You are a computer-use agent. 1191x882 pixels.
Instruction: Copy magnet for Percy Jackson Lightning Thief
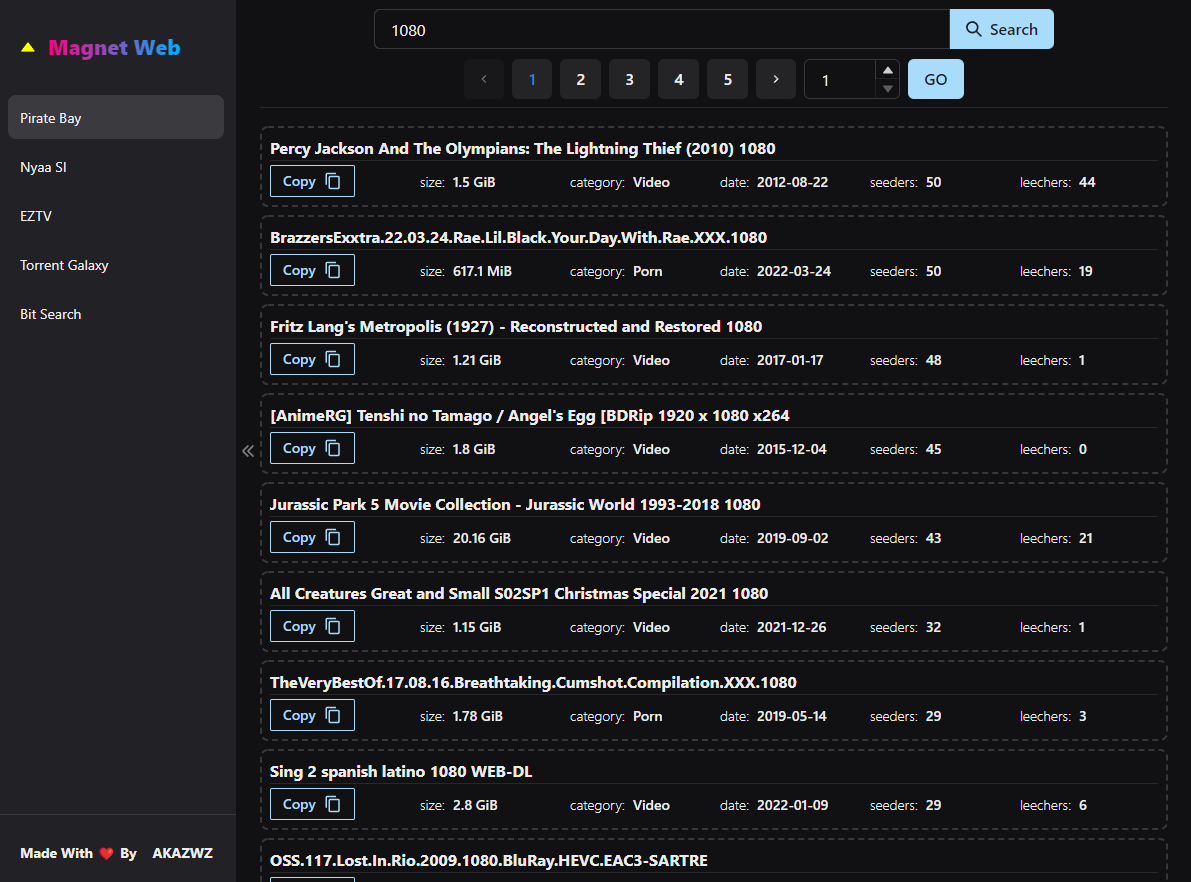coord(312,181)
